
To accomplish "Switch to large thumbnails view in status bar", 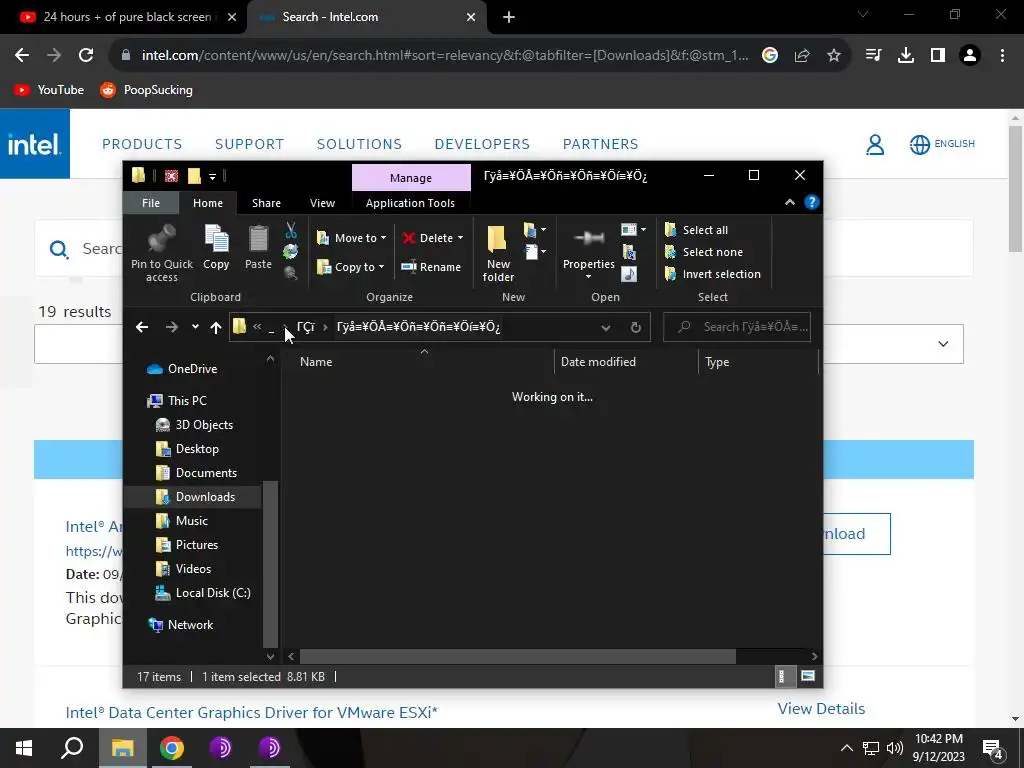I will pos(808,677).
